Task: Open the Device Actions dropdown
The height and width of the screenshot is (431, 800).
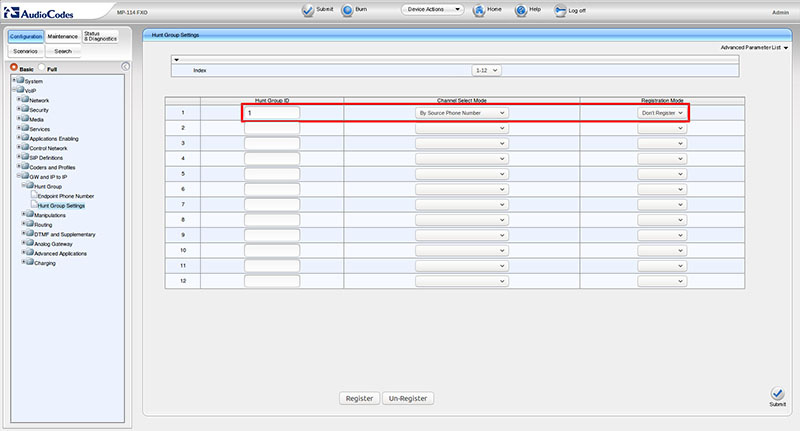Action: coord(433,10)
